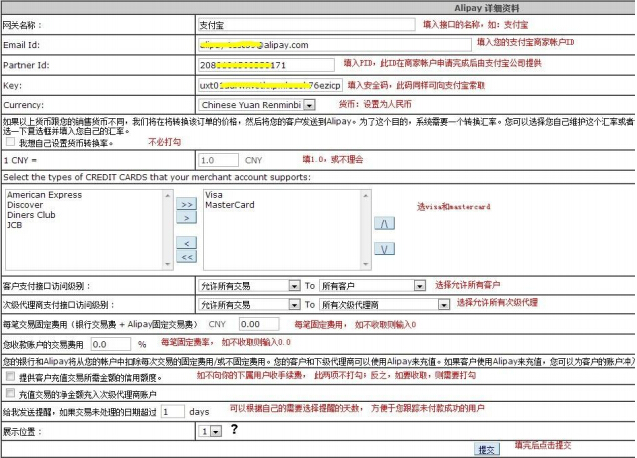The height and width of the screenshot is (458, 637).
Task: Move selected card down with \/ button
Action: 384,249
